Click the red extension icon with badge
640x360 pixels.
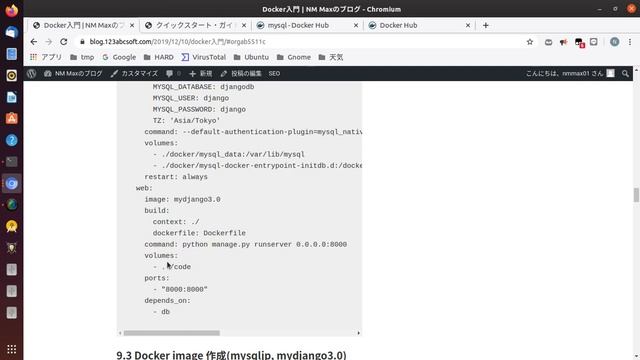click(579, 42)
